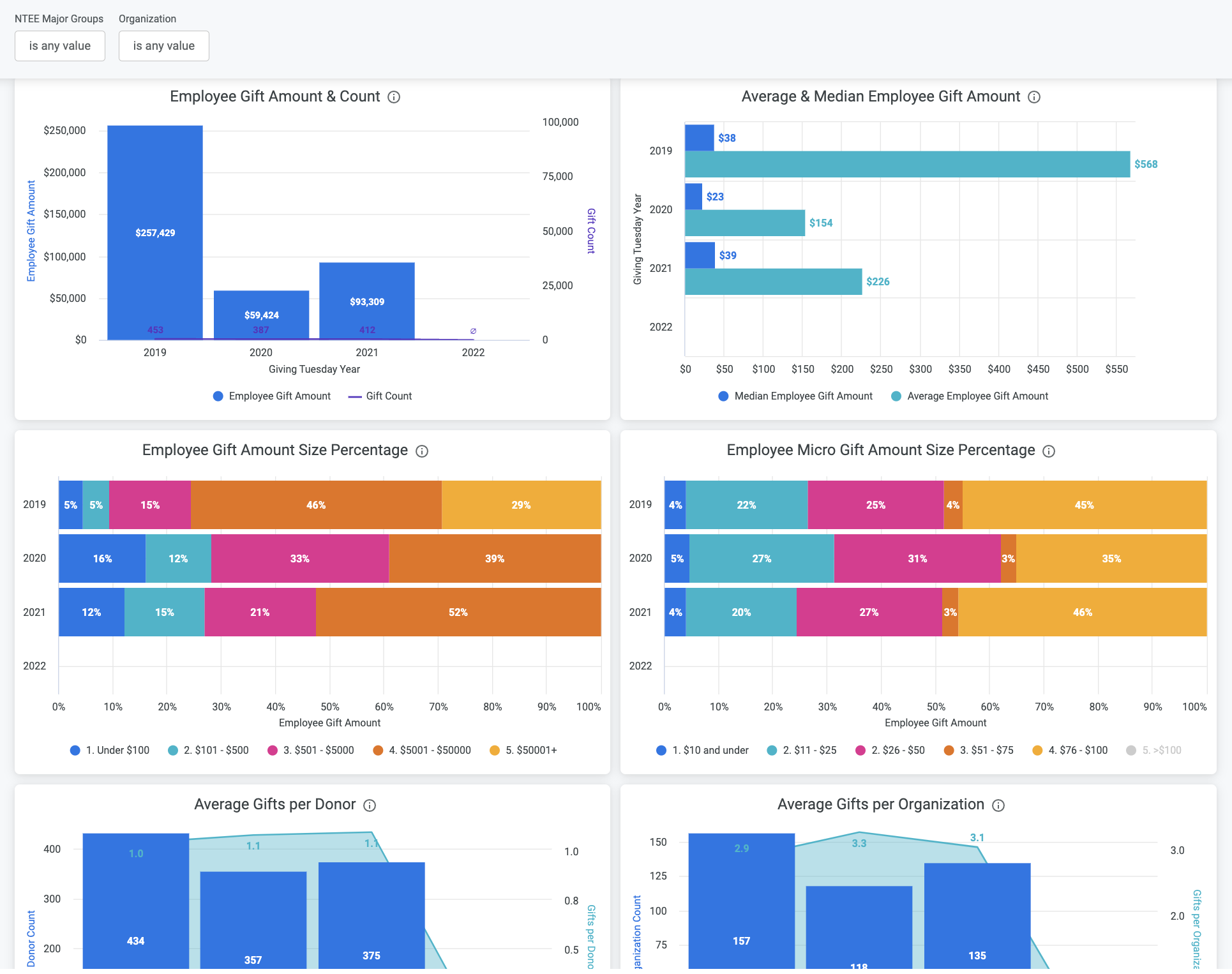
Task: Open info icon for Average & Median Employee Gift Amount
Action: coord(1034,97)
